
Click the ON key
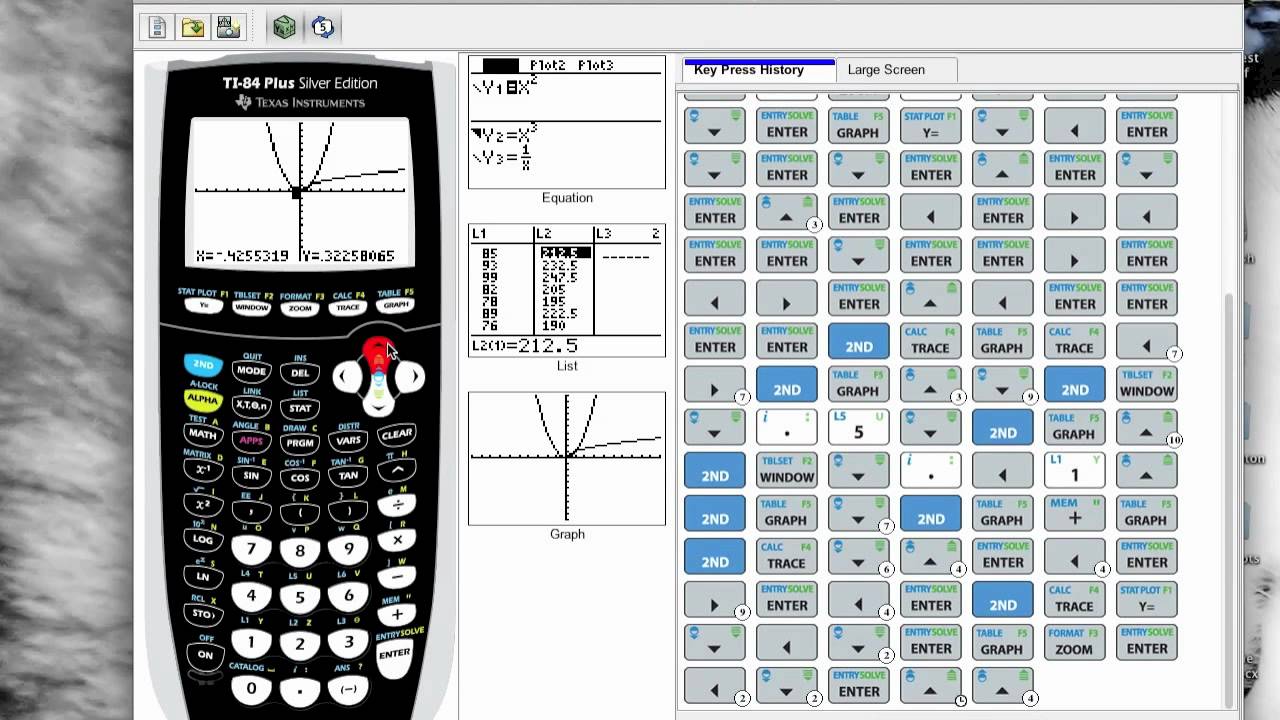[205, 655]
